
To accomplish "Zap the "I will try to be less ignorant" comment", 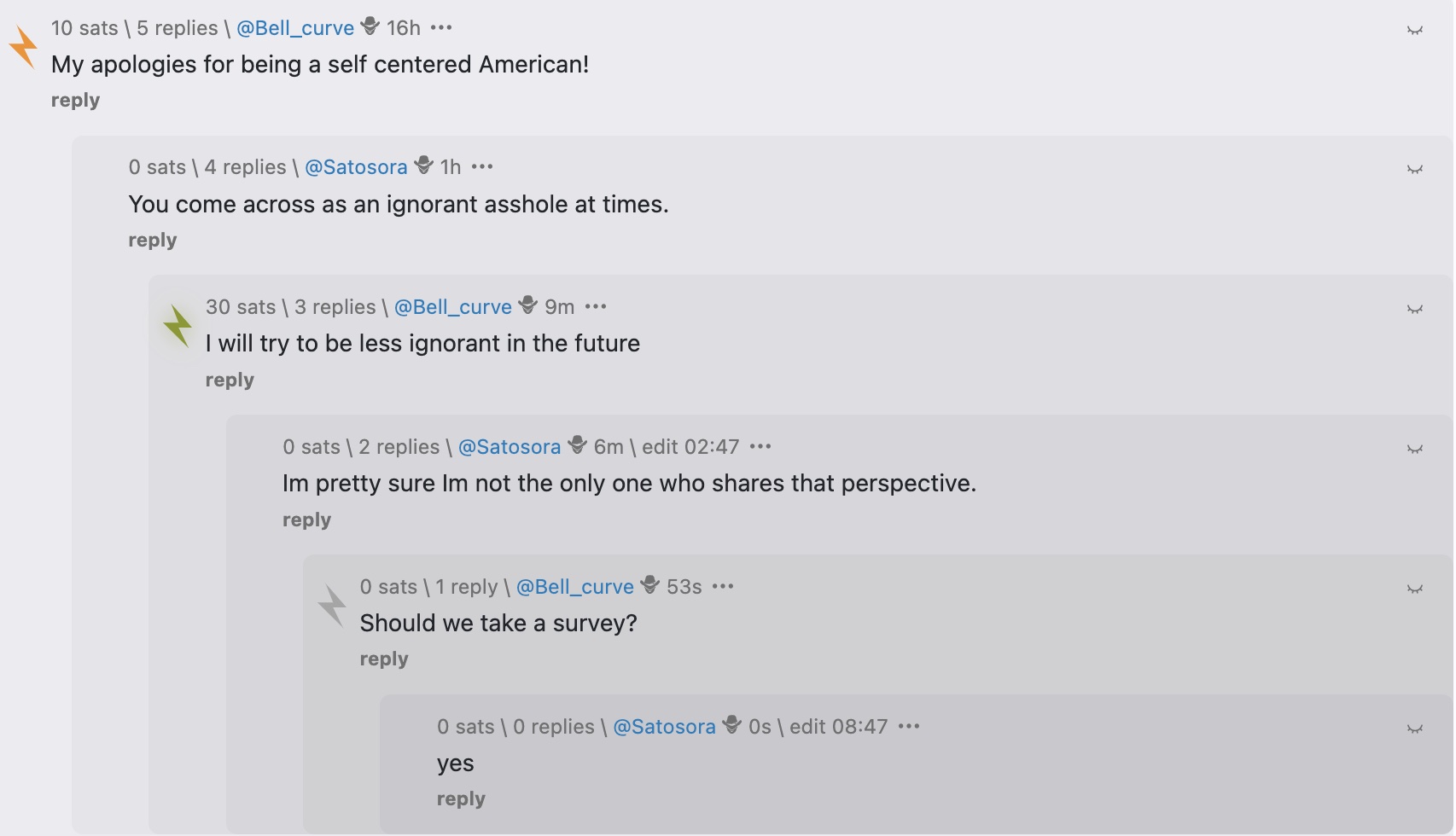I will point(178,325).
